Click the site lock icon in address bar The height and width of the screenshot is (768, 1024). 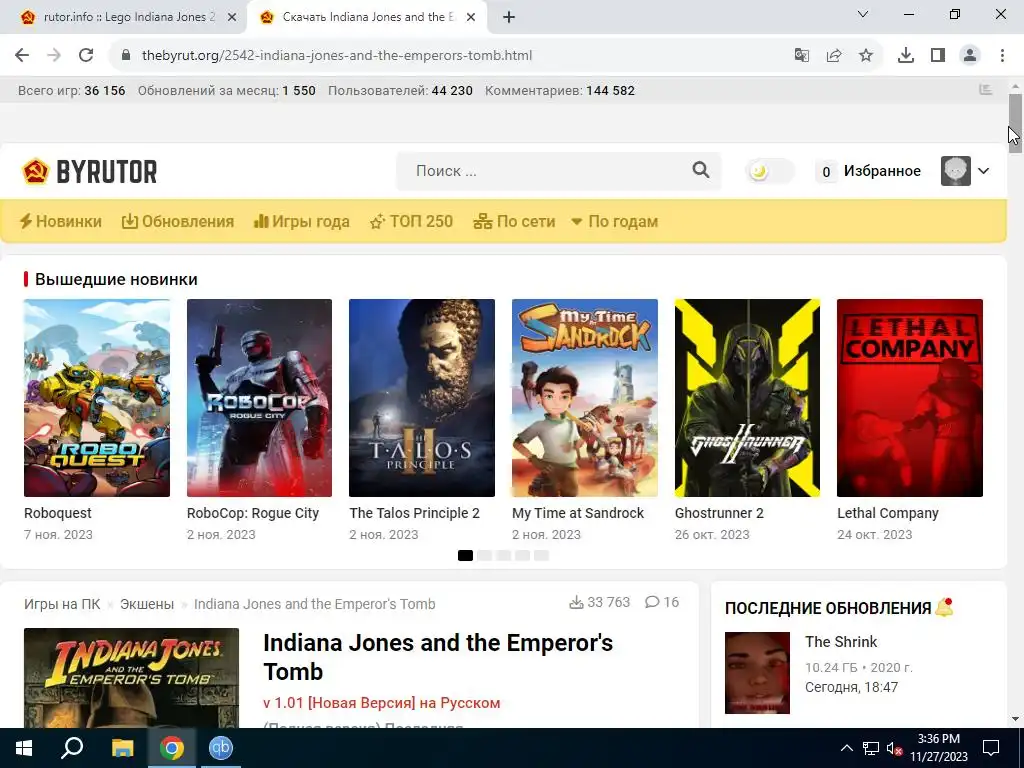[127, 56]
